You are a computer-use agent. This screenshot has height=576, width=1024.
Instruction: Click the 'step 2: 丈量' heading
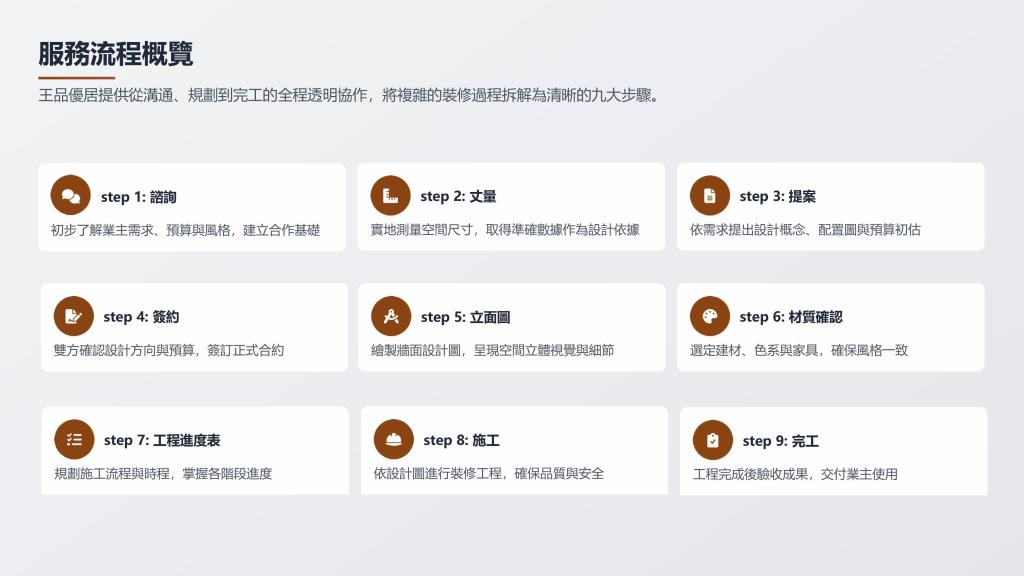[x=458, y=197]
